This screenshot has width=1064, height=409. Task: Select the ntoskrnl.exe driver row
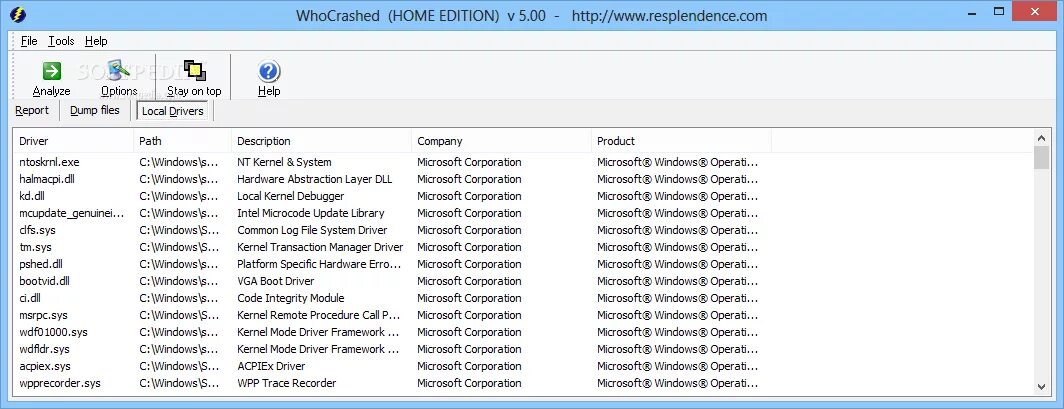(49, 162)
